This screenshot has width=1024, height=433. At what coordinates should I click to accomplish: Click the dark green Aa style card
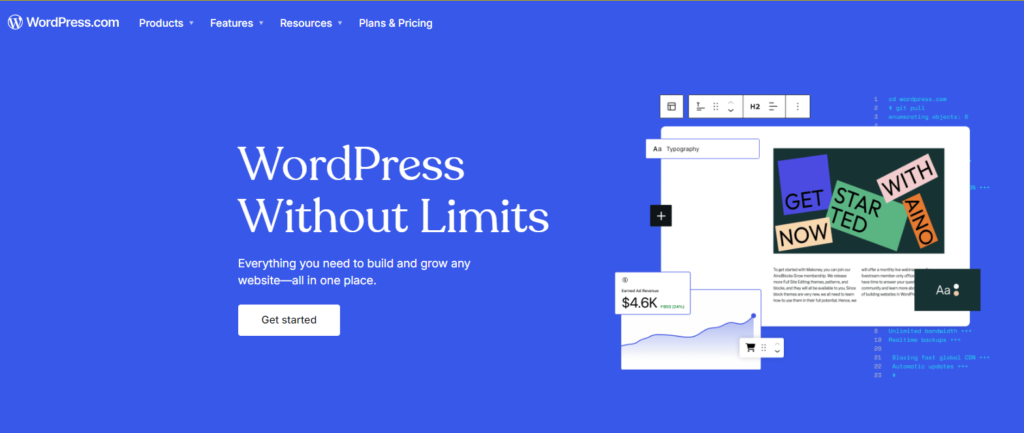(x=947, y=290)
